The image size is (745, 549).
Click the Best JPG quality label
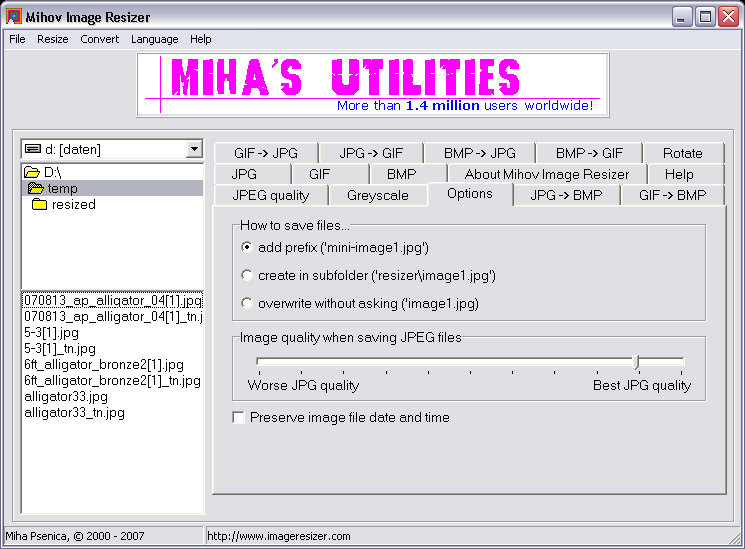tap(642, 385)
